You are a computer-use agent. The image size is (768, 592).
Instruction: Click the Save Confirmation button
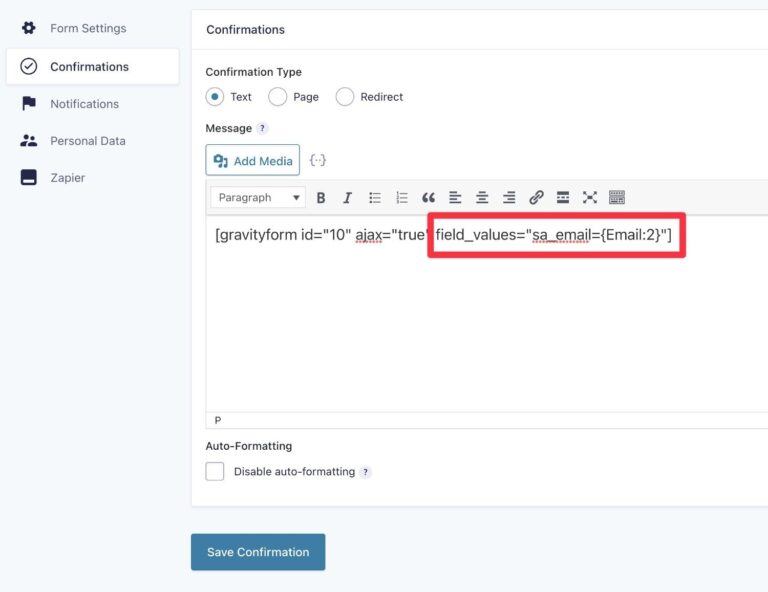258,552
